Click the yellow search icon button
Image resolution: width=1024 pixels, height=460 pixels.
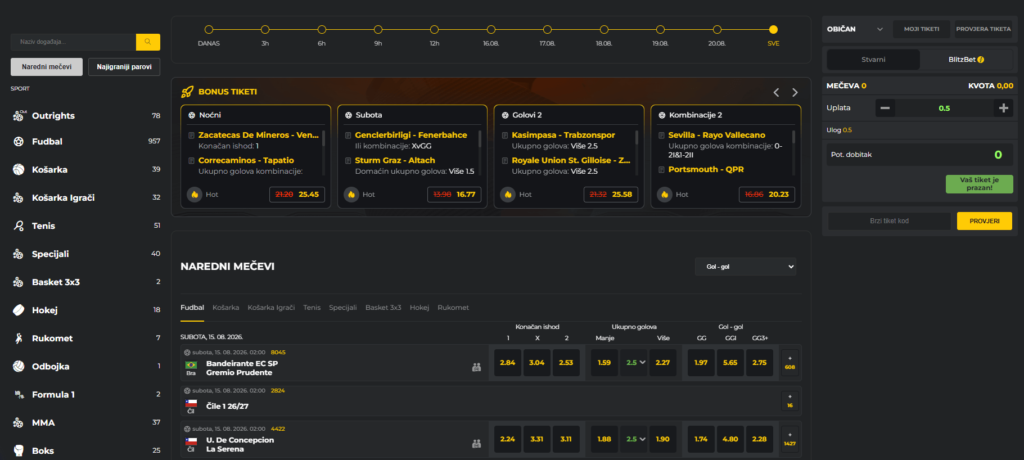(148, 42)
